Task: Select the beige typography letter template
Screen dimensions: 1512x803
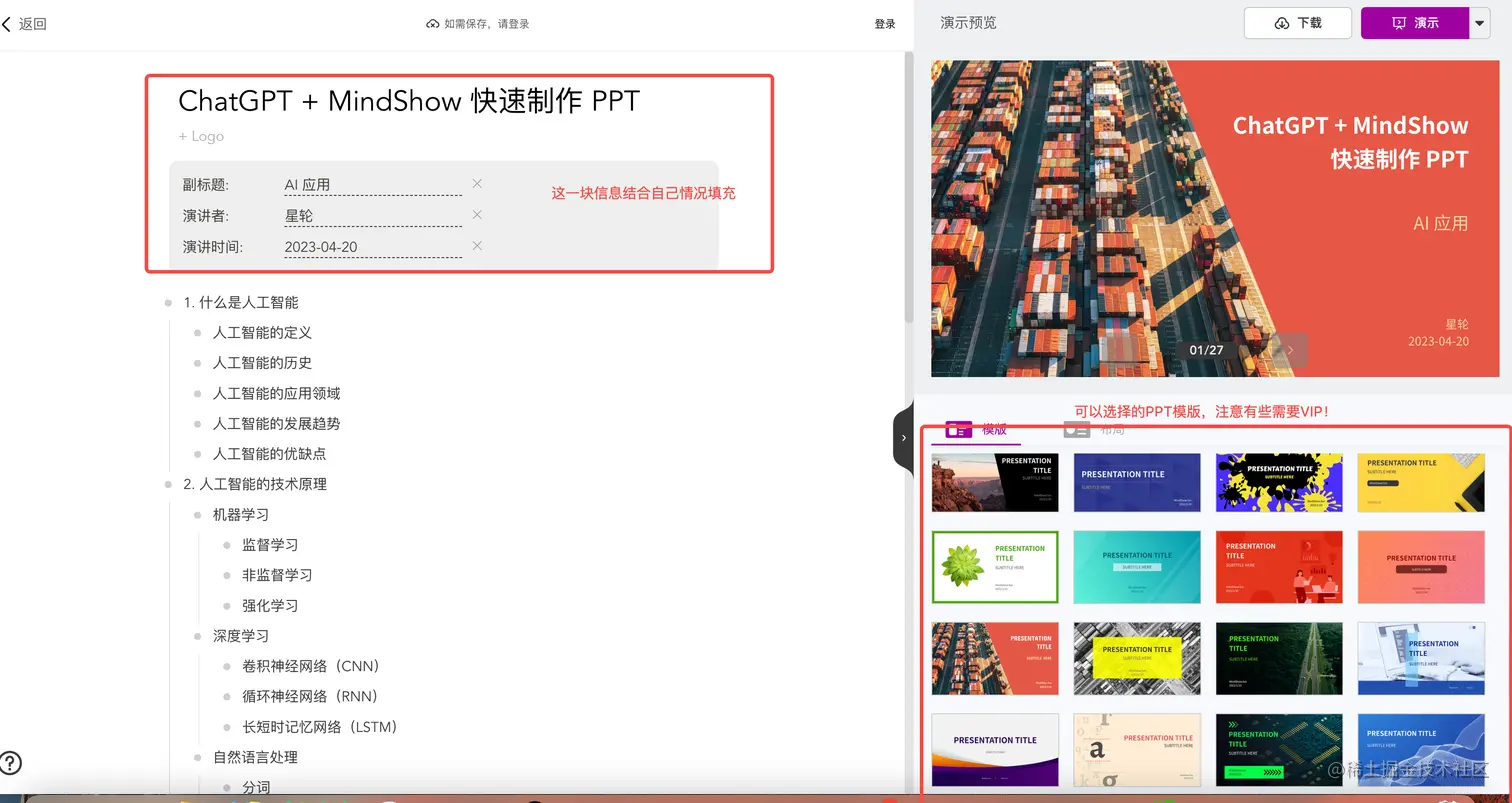Action: pyautogui.click(x=1137, y=750)
